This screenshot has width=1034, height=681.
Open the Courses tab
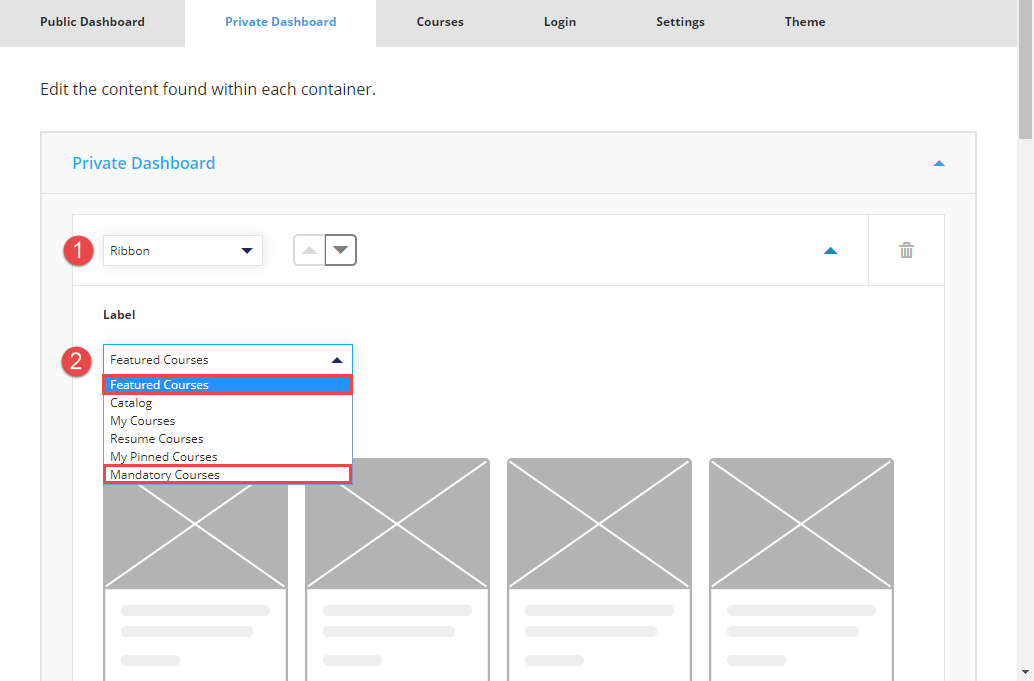440,22
